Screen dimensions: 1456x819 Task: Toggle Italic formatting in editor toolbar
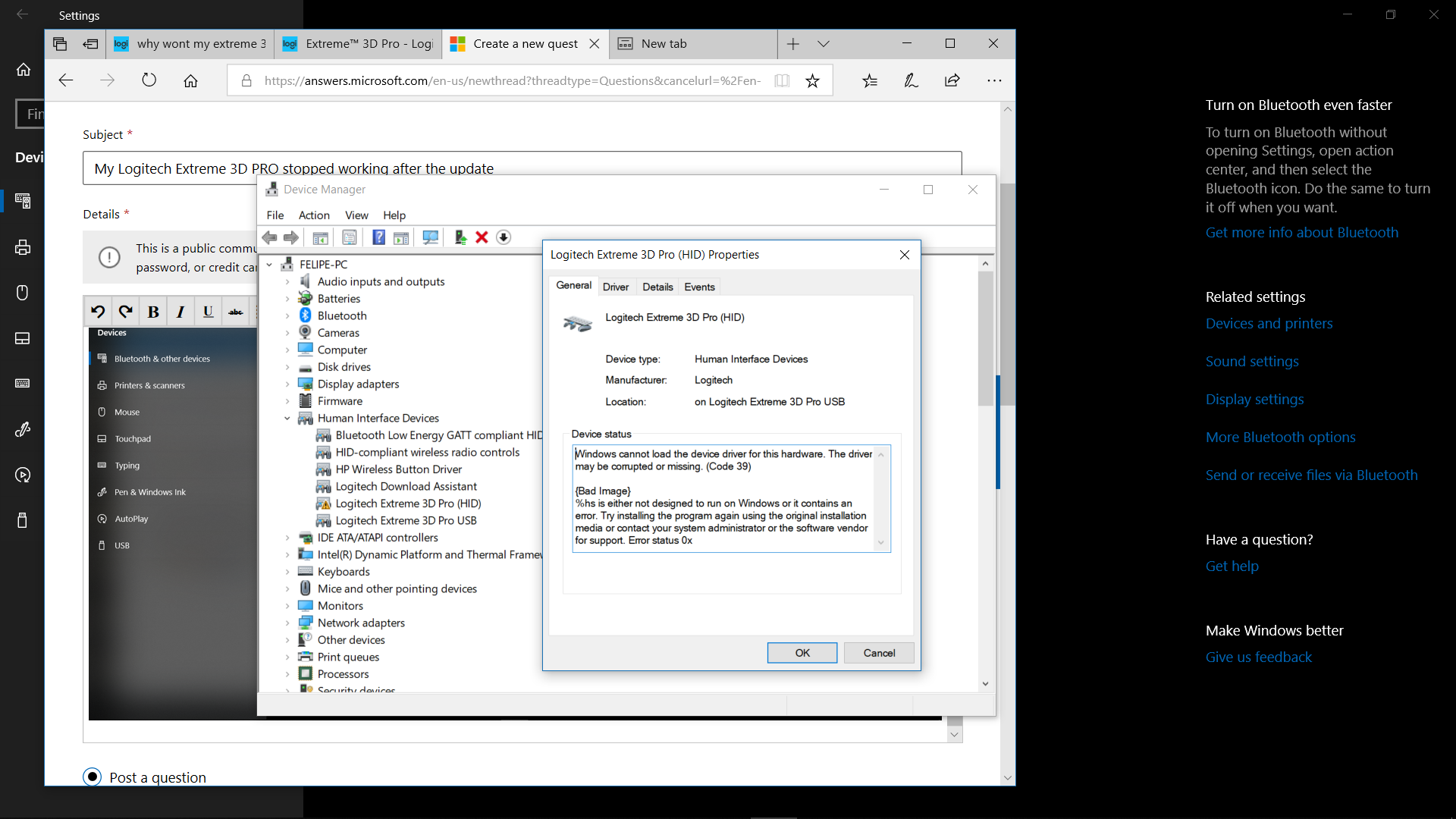coord(180,312)
